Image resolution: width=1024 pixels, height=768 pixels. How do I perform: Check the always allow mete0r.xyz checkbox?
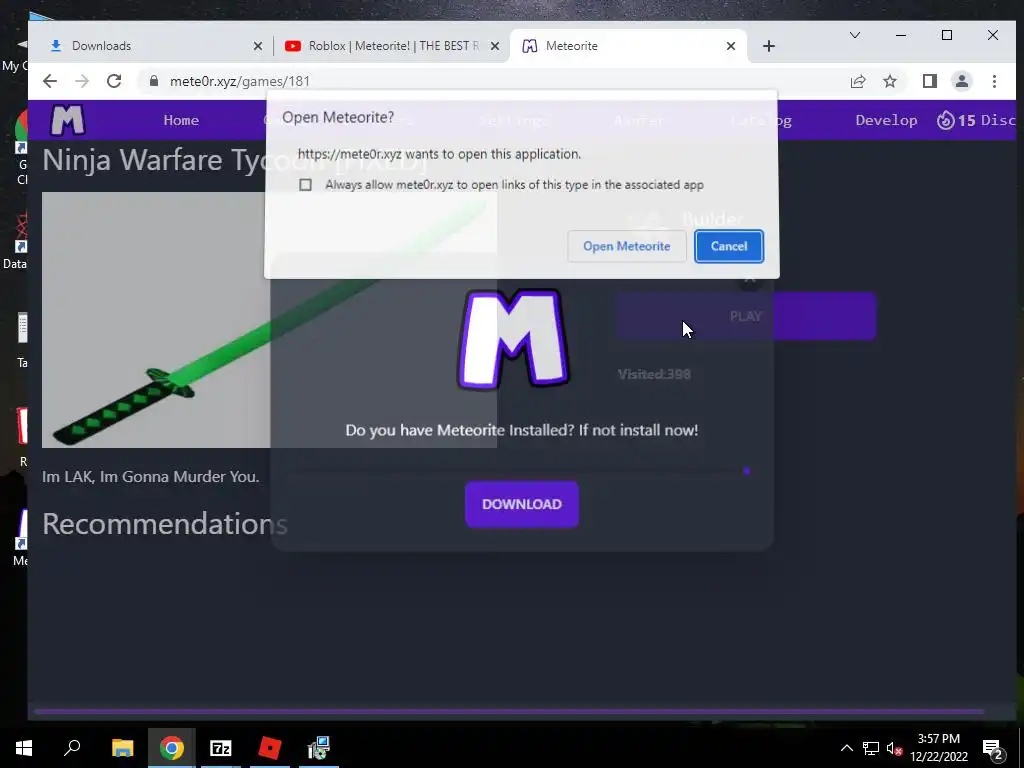click(305, 185)
